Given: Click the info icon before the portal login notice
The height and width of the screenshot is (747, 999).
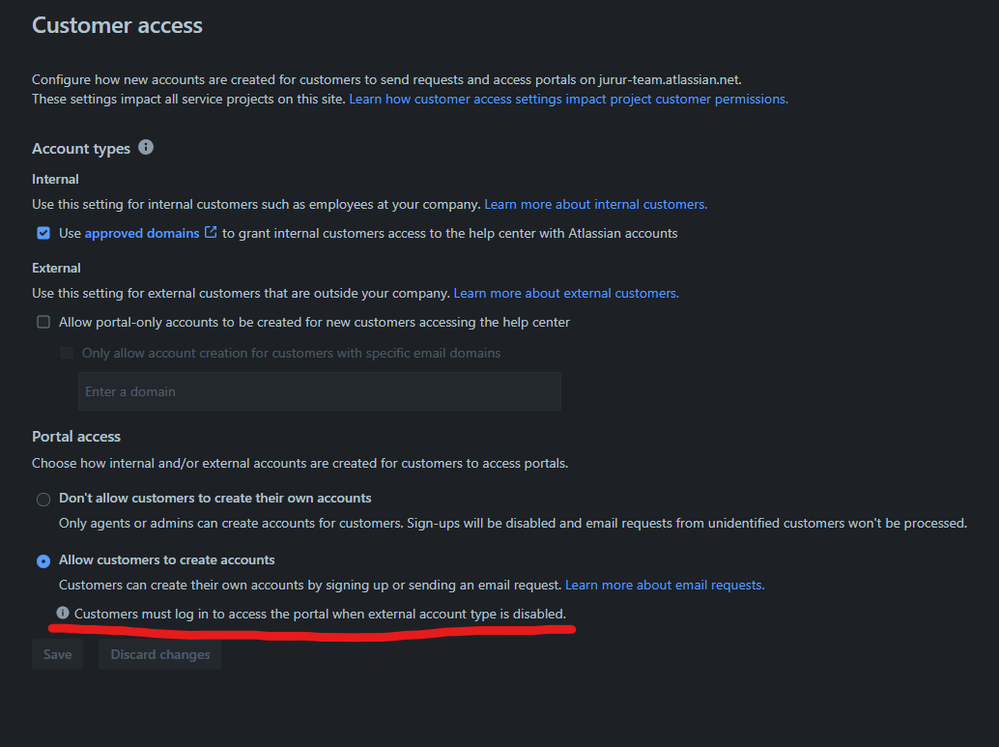Looking at the screenshot, I should click(63, 613).
